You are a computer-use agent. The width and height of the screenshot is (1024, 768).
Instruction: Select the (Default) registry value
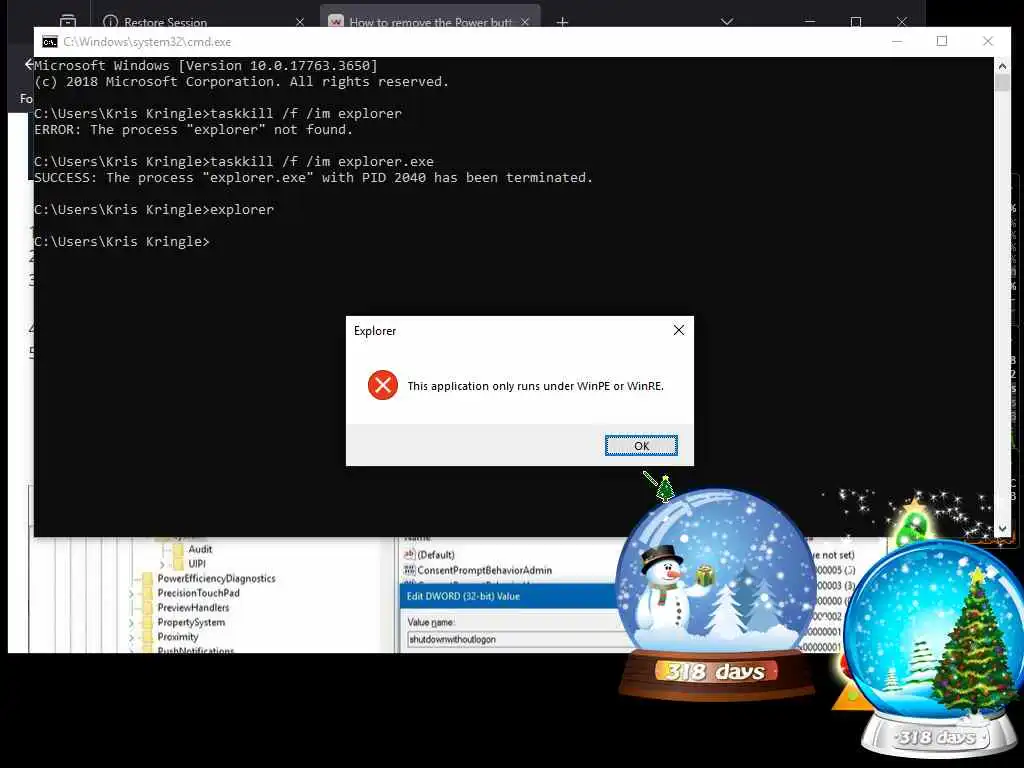tap(436, 555)
